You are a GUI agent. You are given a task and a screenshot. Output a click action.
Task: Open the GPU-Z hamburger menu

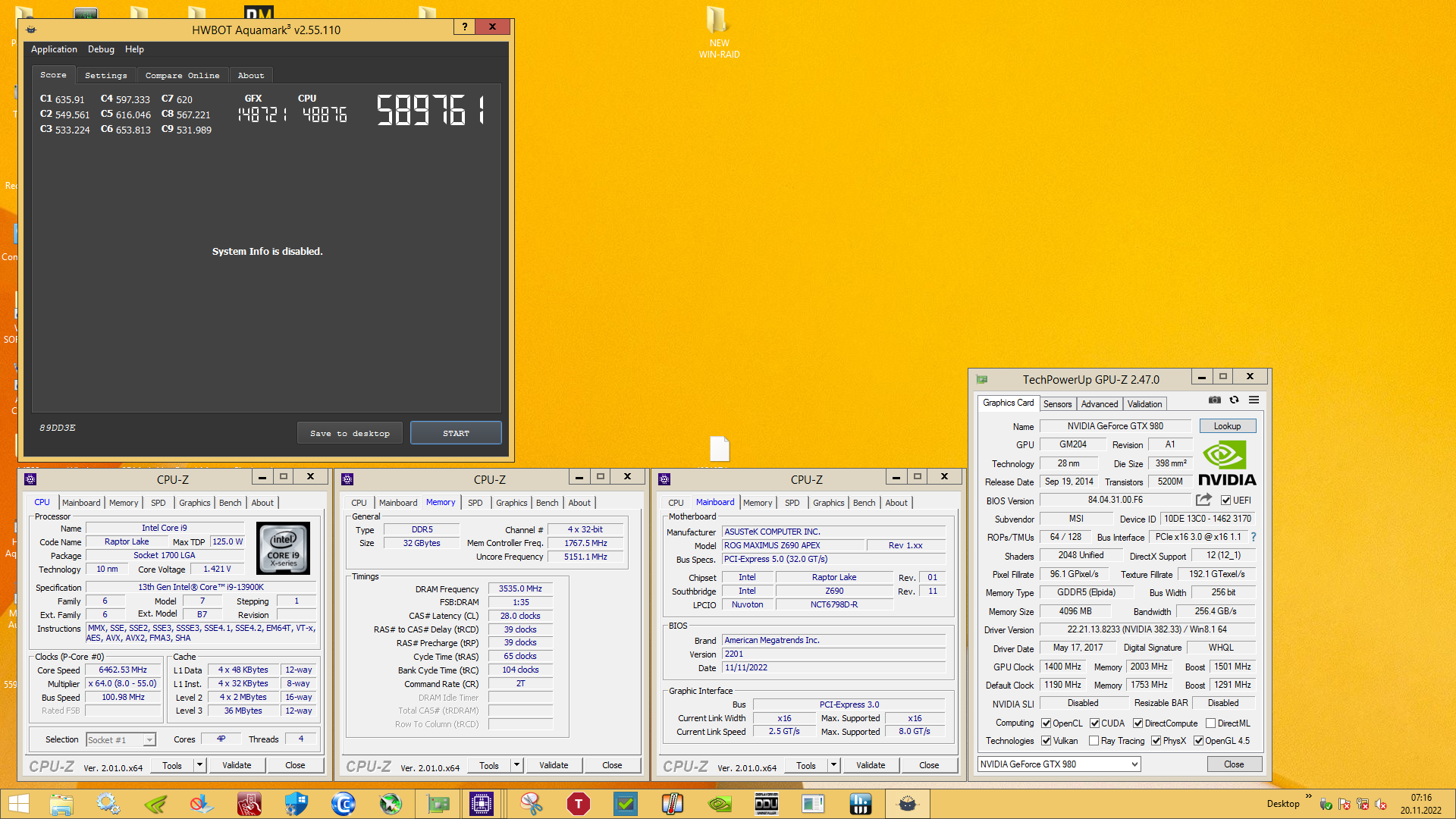[1254, 400]
